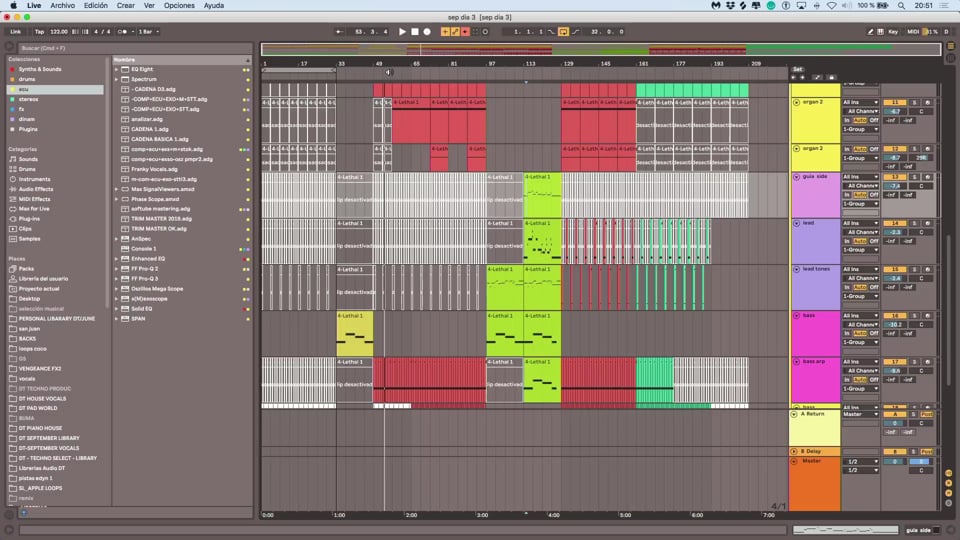
Task: Click the Stop transport button
Action: coord(414,31)
